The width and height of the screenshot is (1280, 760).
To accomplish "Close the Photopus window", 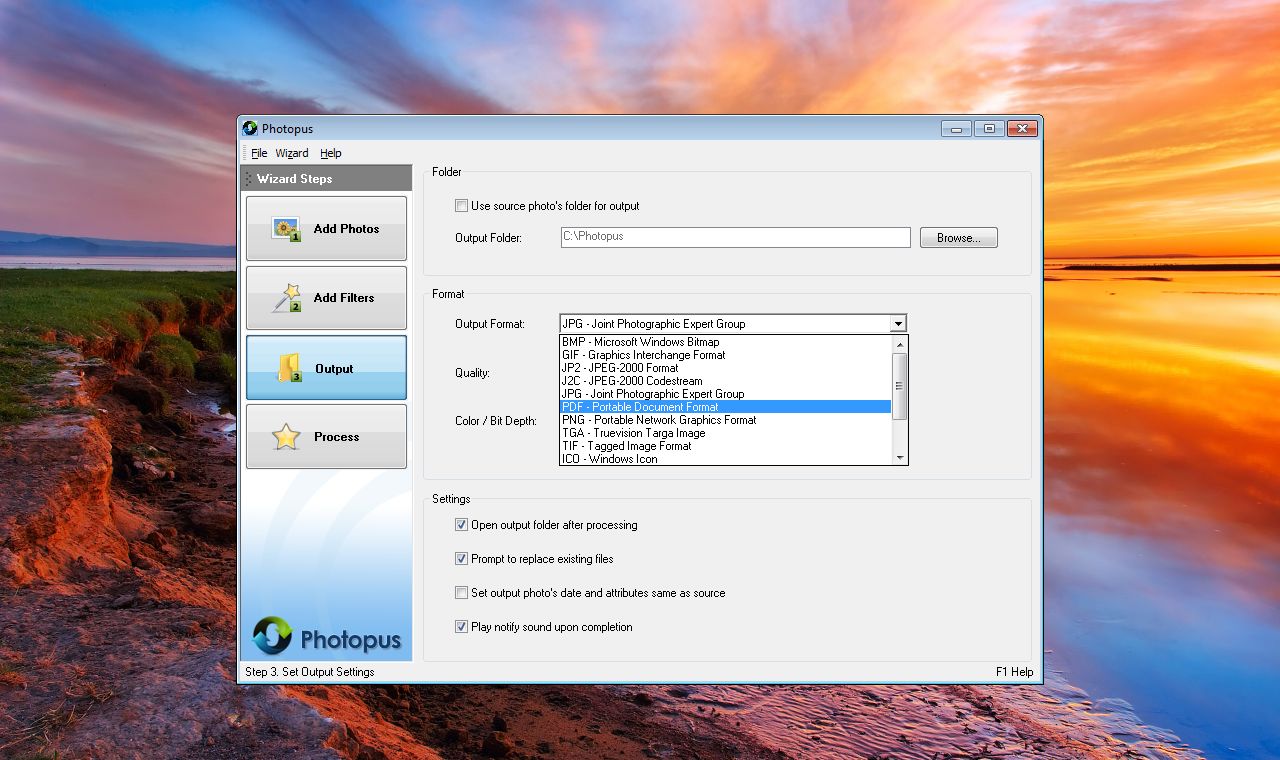I will point(1021,128).
